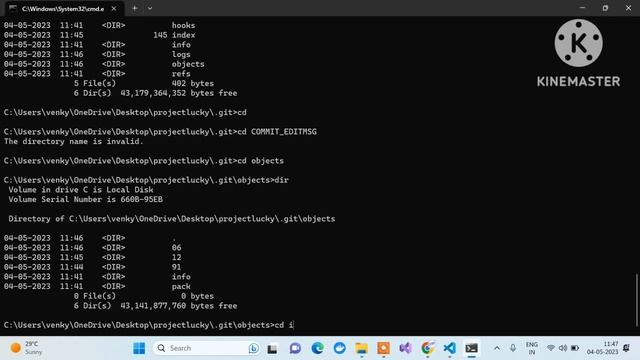640x360 pixels.
Task: Open Task View on the taskbar
Action: coord(273,348)
